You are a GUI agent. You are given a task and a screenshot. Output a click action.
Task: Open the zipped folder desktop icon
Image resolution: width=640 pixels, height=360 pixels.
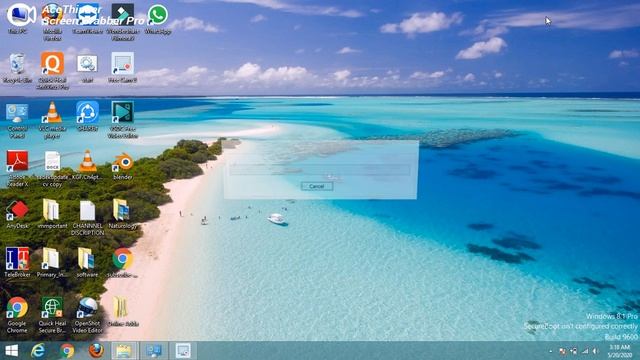coord(121,307)
